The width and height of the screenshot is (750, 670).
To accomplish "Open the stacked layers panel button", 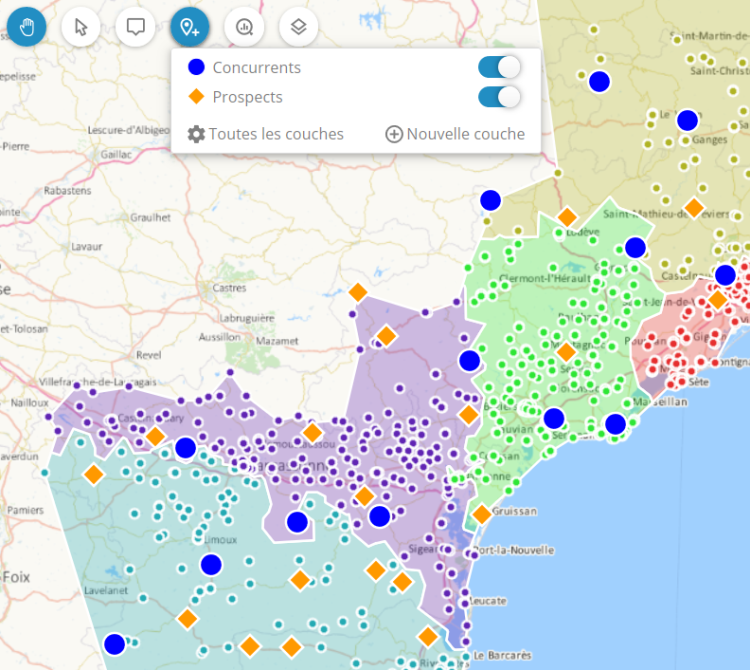I will (x=298, y=27).
